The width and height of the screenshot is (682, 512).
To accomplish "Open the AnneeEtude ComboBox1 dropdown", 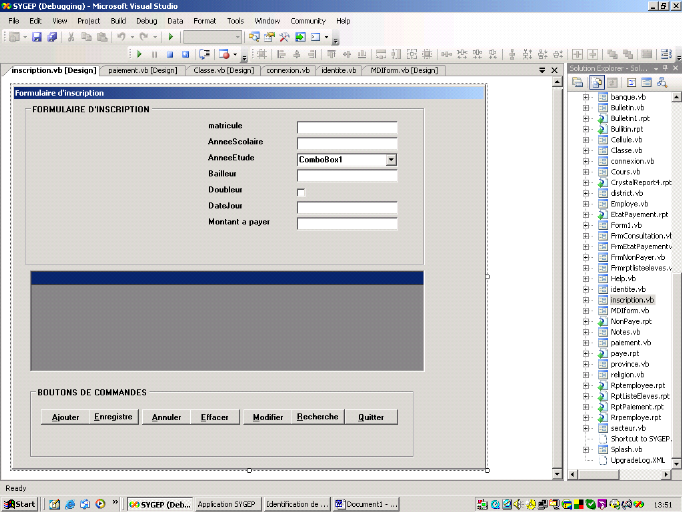I will pos(391,159).
